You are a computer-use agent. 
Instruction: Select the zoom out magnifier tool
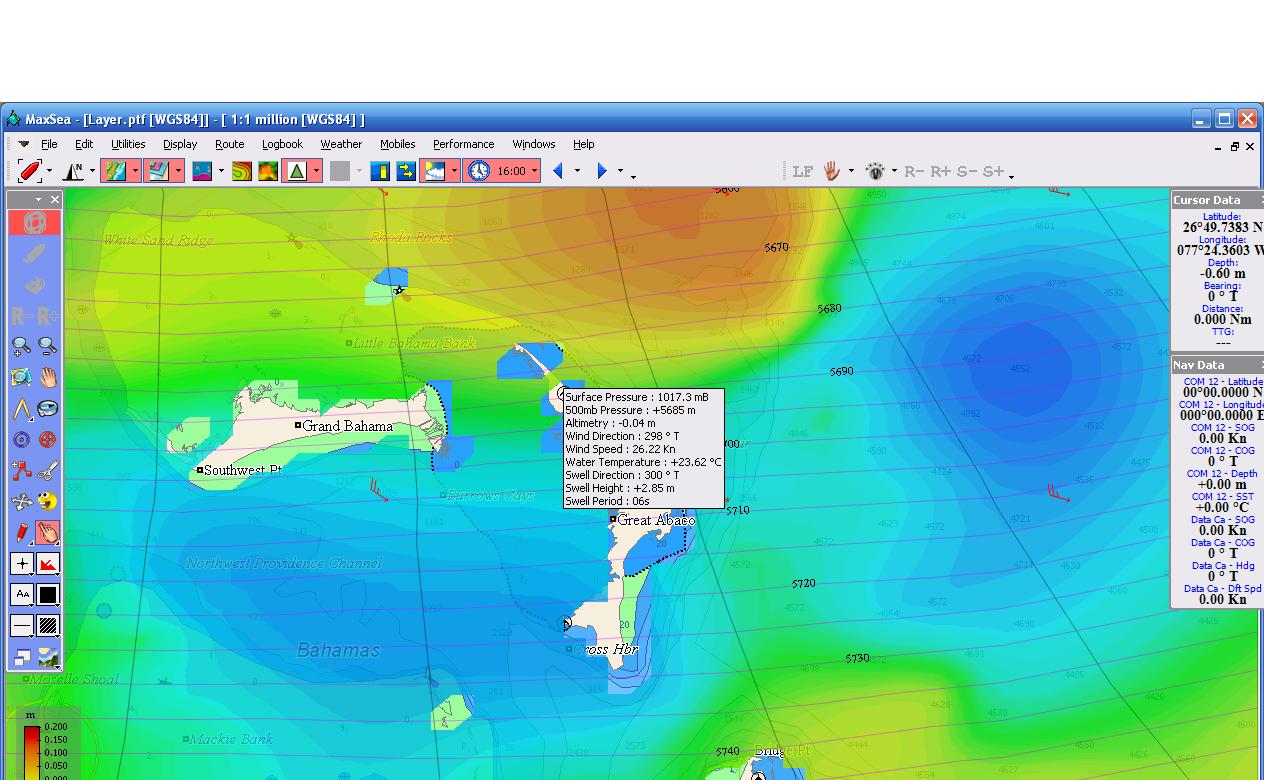(x=47, y=346)
